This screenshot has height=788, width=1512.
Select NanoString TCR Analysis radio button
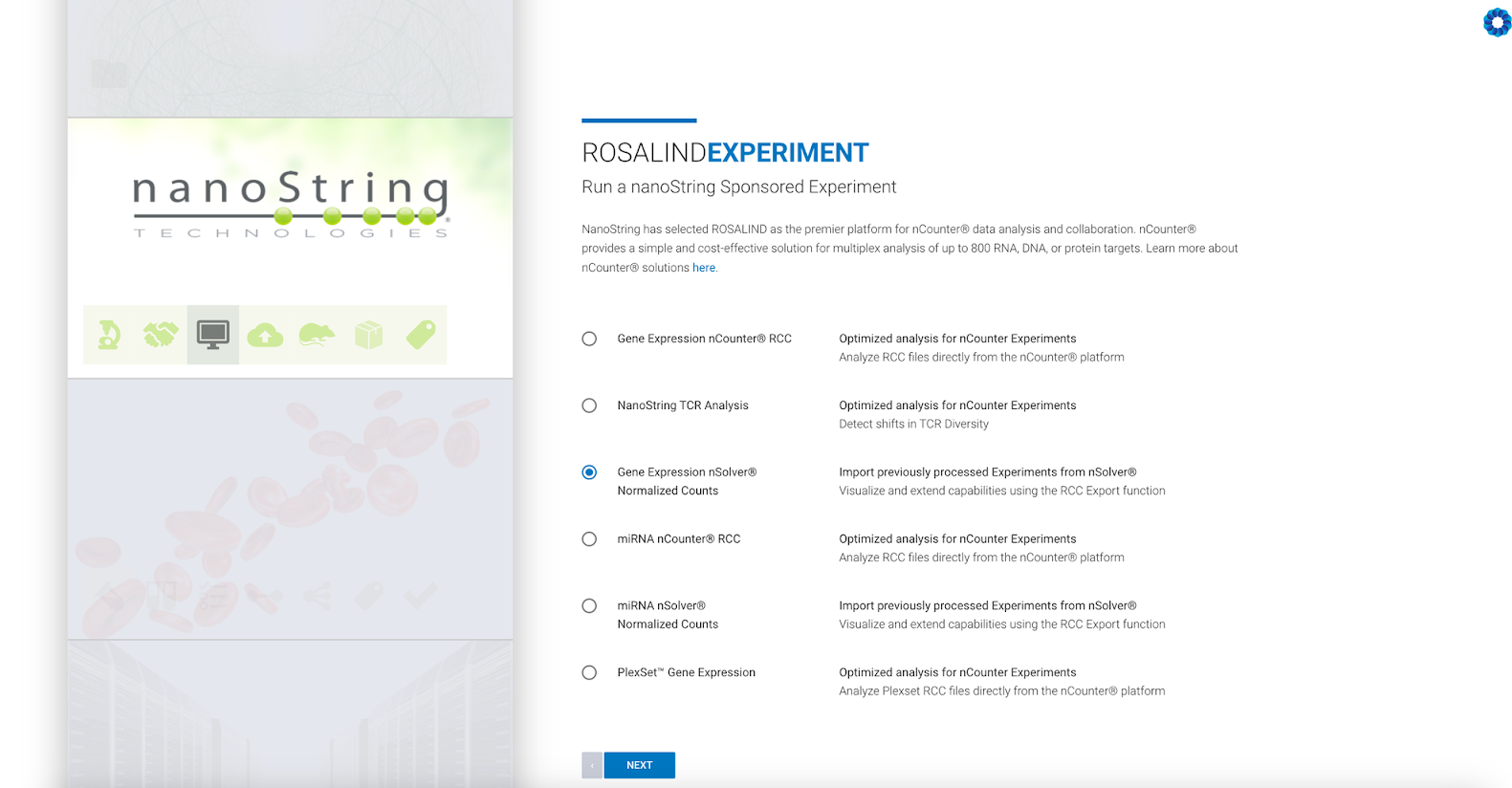coord(589,405)
